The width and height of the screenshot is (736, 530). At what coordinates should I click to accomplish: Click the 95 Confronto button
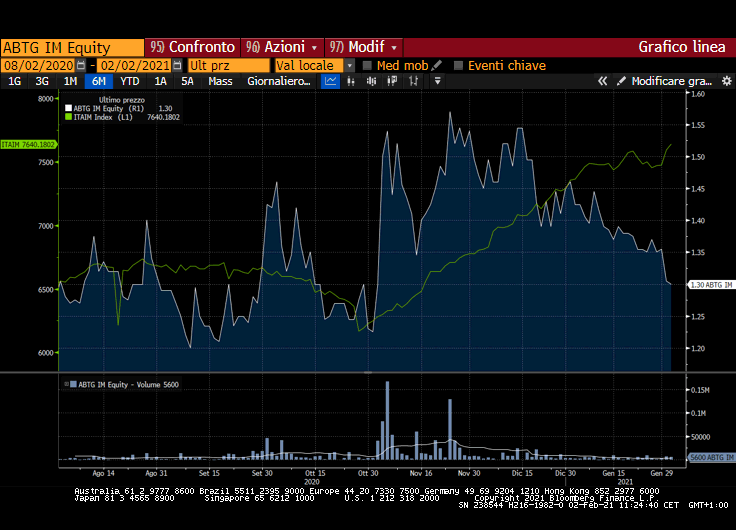tap(192, 47)
